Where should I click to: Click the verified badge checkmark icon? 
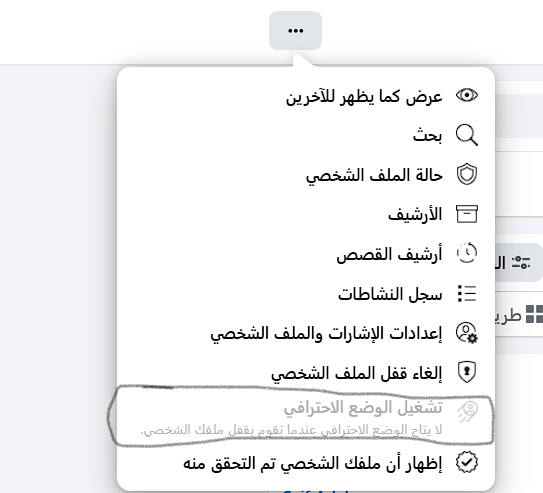pyautogui.click(x=467, y=462)
